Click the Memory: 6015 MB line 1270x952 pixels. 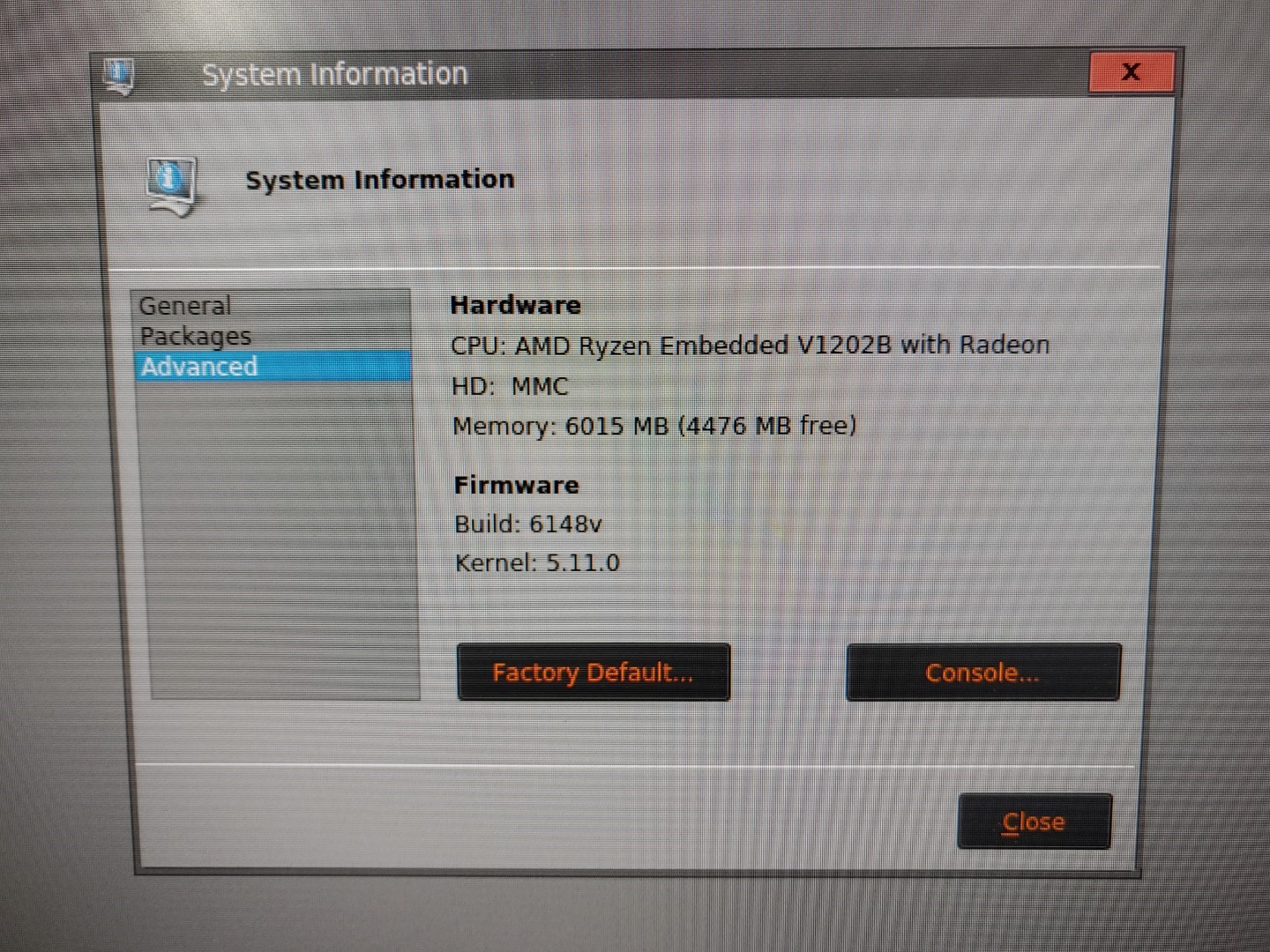pos(654,426)
